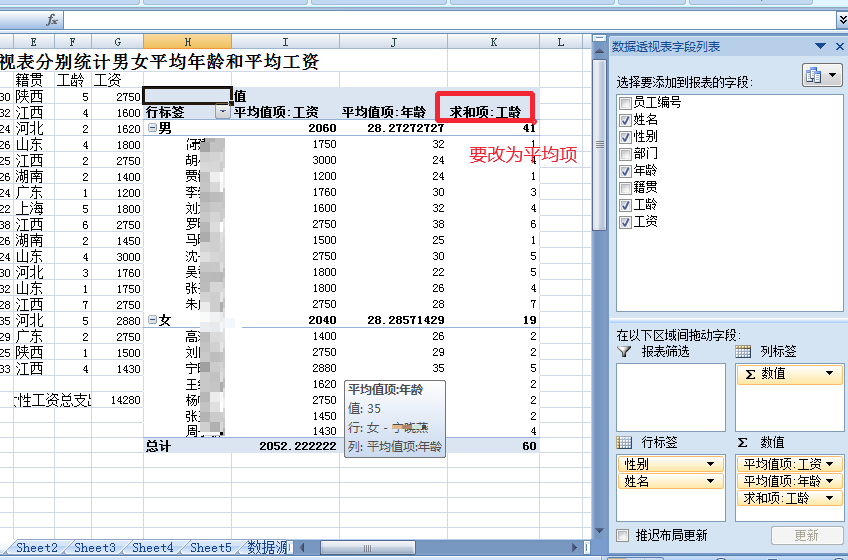Open the field list pane options arrow

[x=820, y=47]
